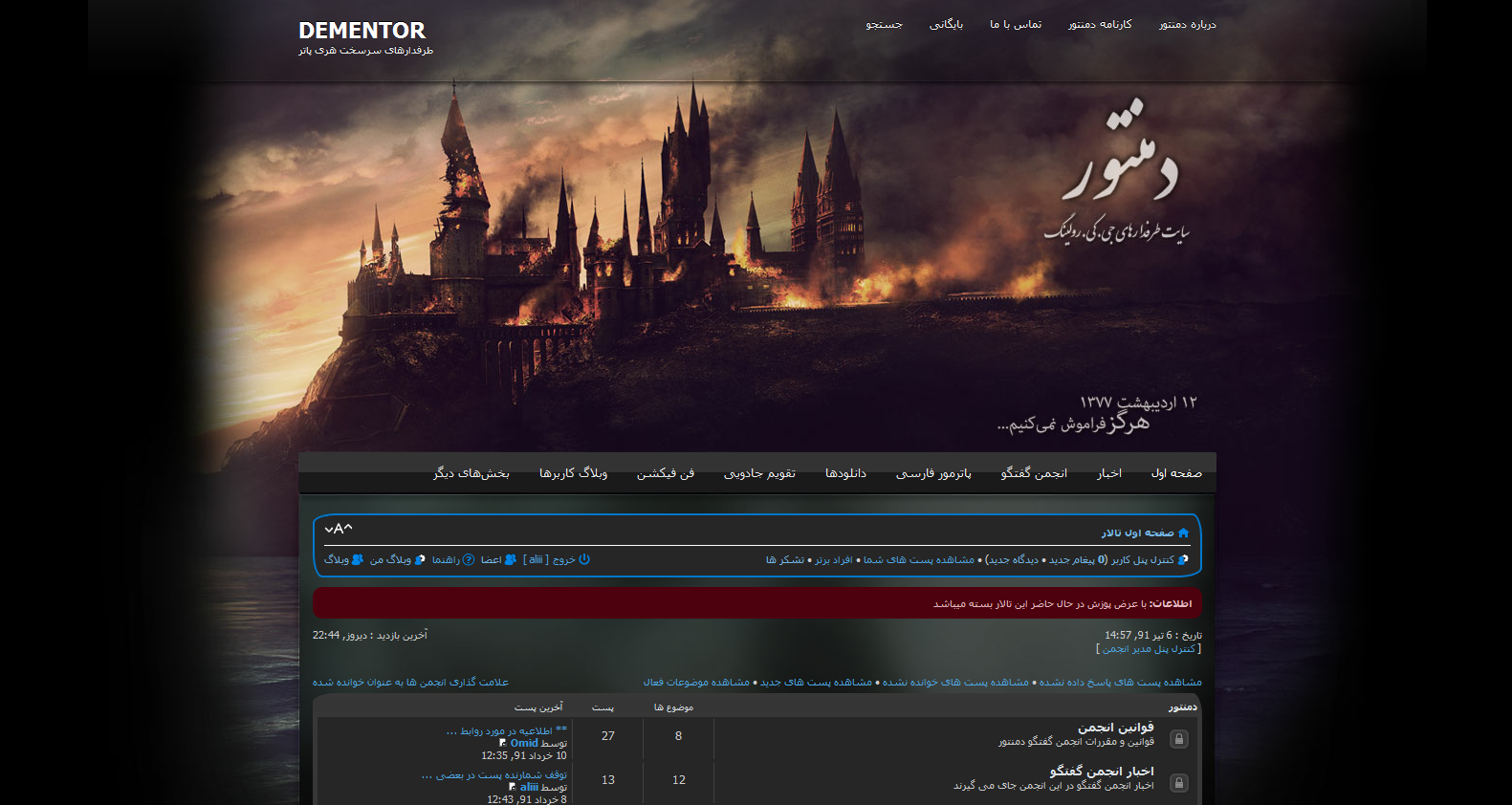The width and height of the screenshot is (1512, 805).
Task: Click the last-post icon next to aliii
Action: (513, 787)
